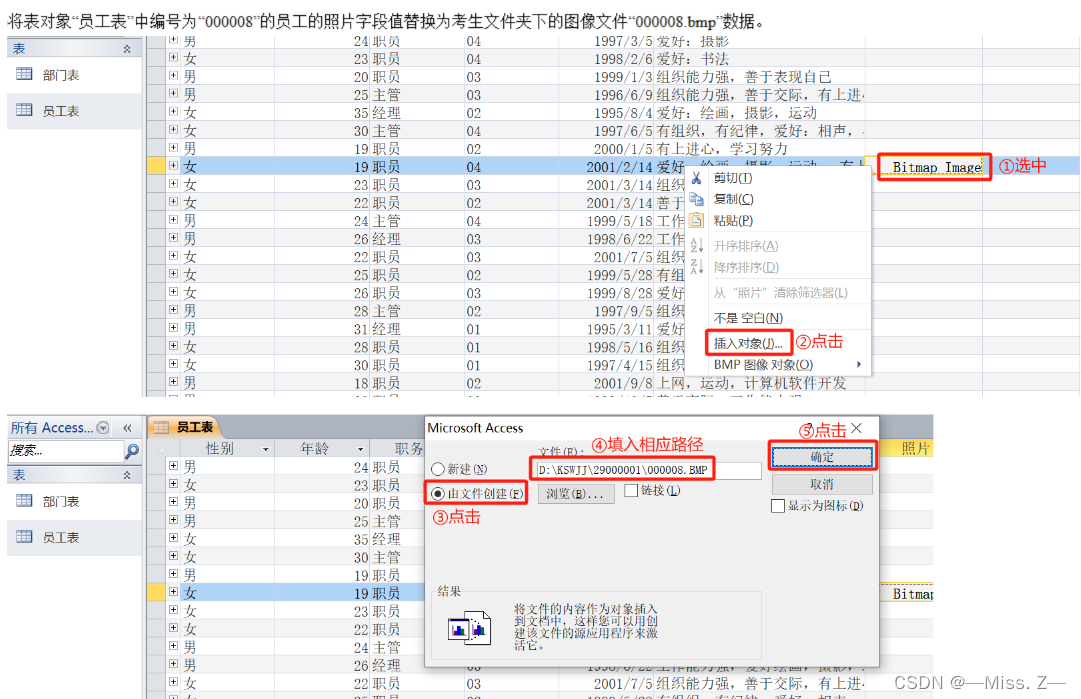Expand the 20 职员 row in lower table

click(173, 502)
